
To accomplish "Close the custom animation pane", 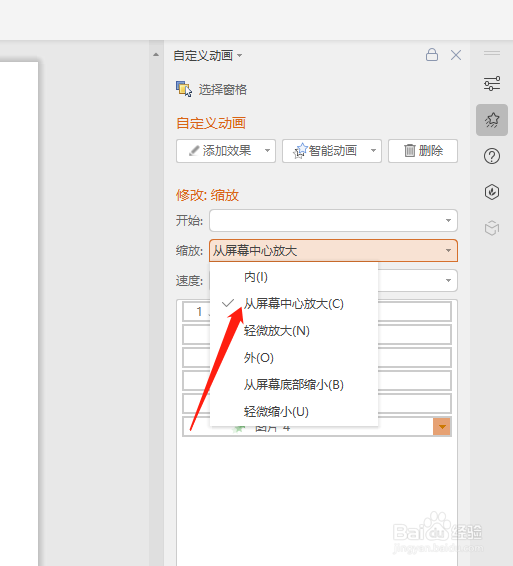I will tap(456, 55).
